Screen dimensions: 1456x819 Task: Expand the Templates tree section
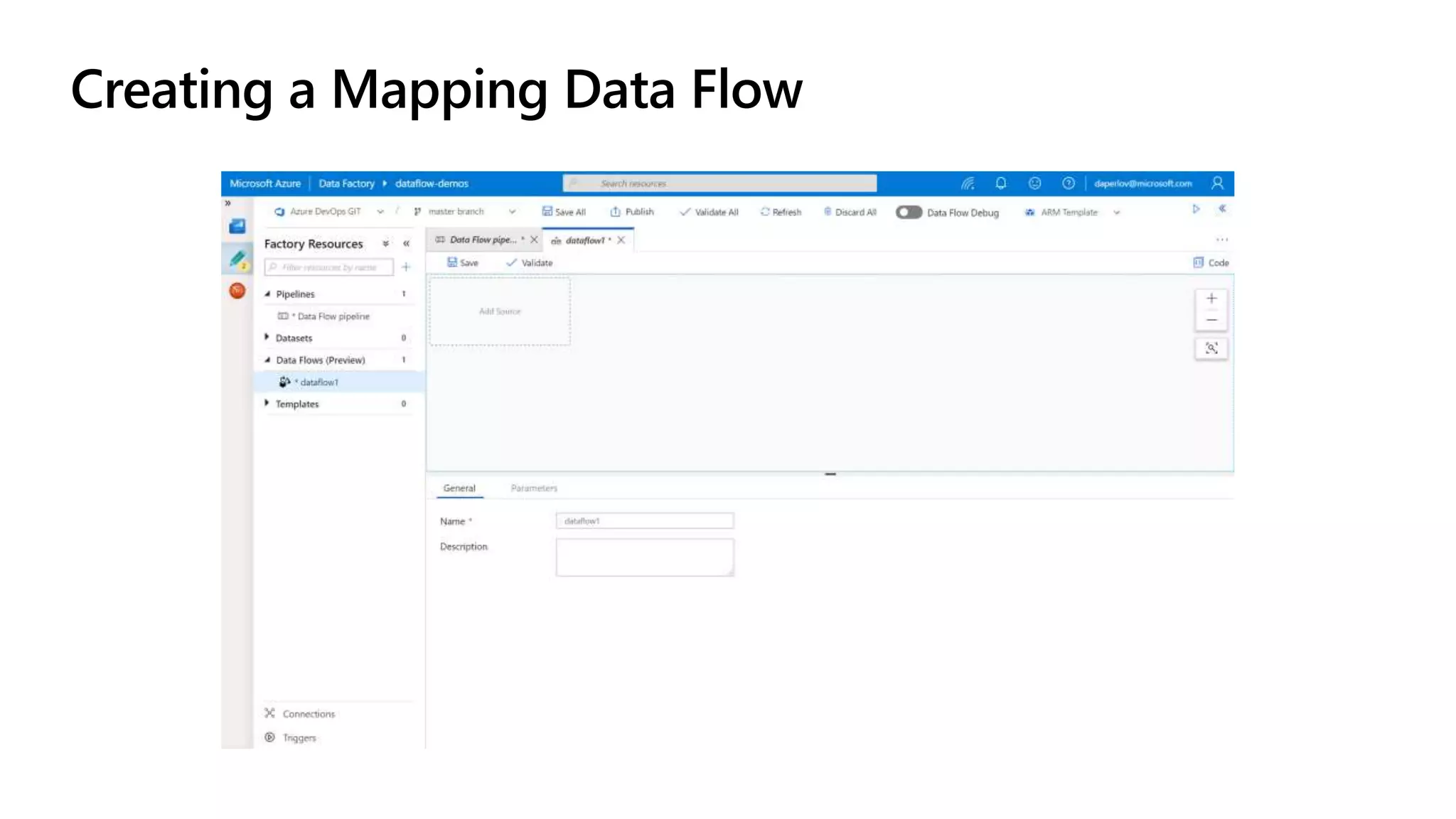point(267,403)
